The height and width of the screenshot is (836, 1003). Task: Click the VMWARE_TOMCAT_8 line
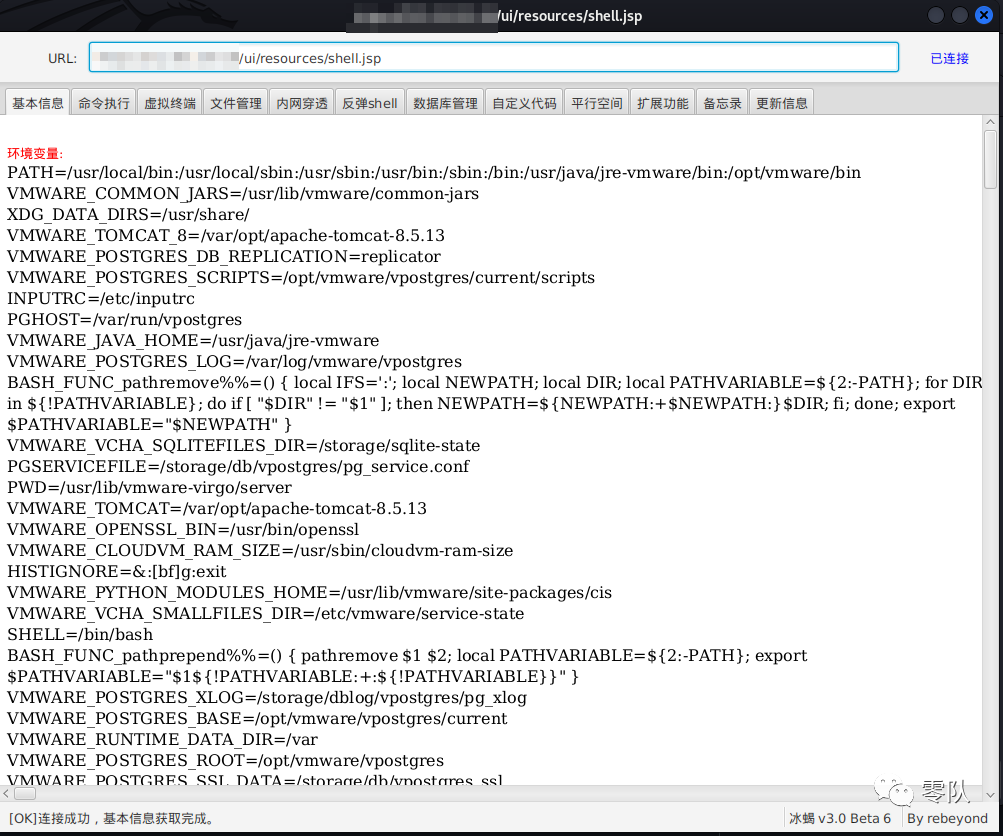coord(226,235)
